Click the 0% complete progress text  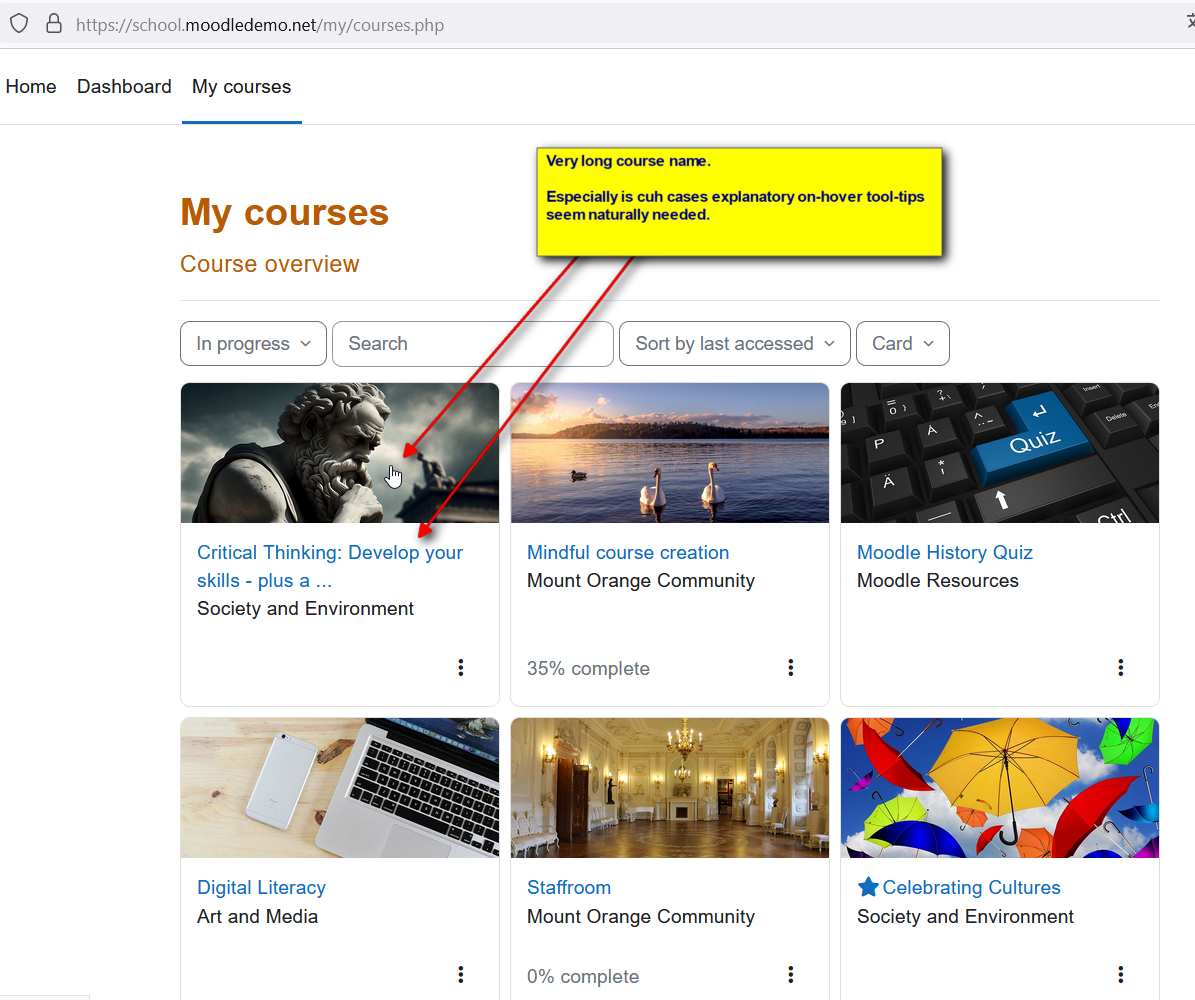[x=583, y=976]
